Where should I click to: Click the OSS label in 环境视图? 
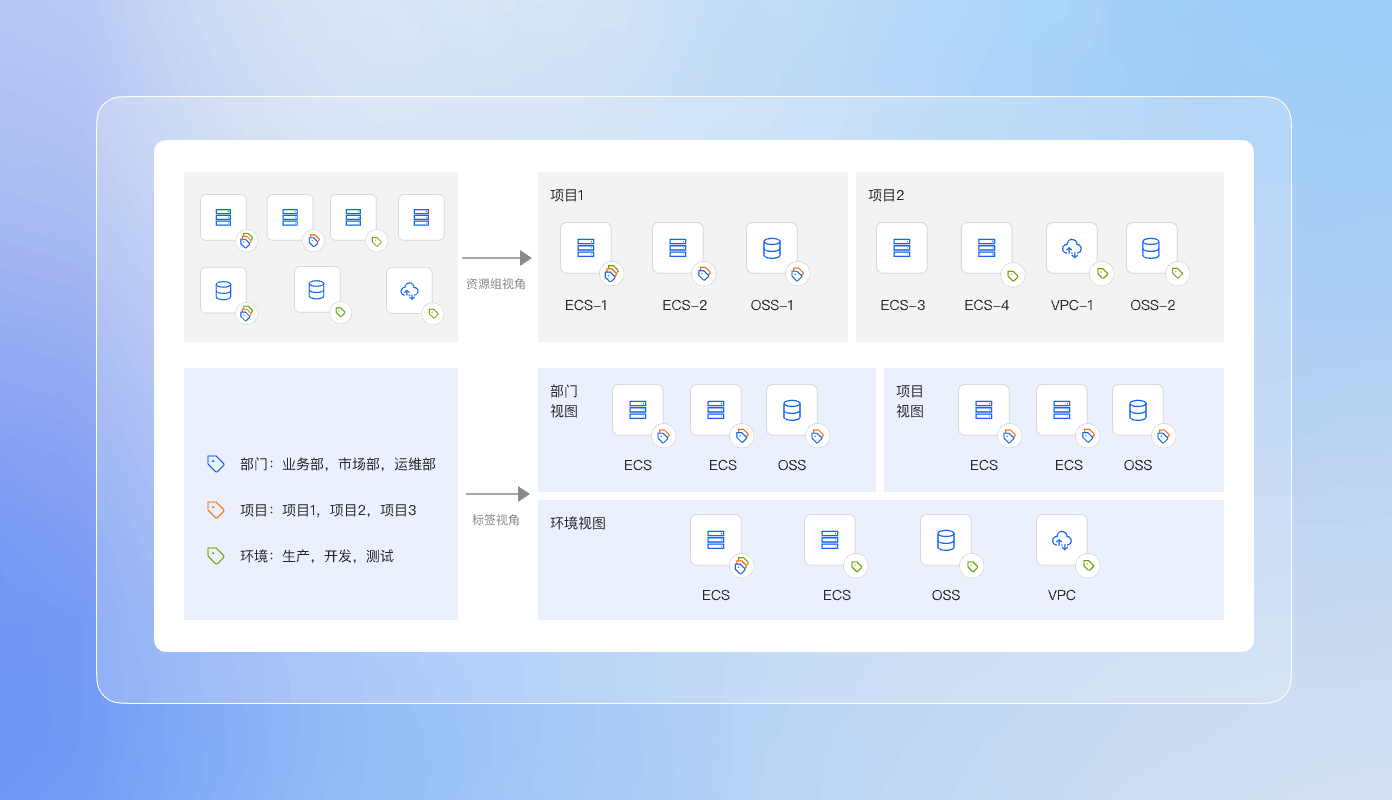[946, 595]
